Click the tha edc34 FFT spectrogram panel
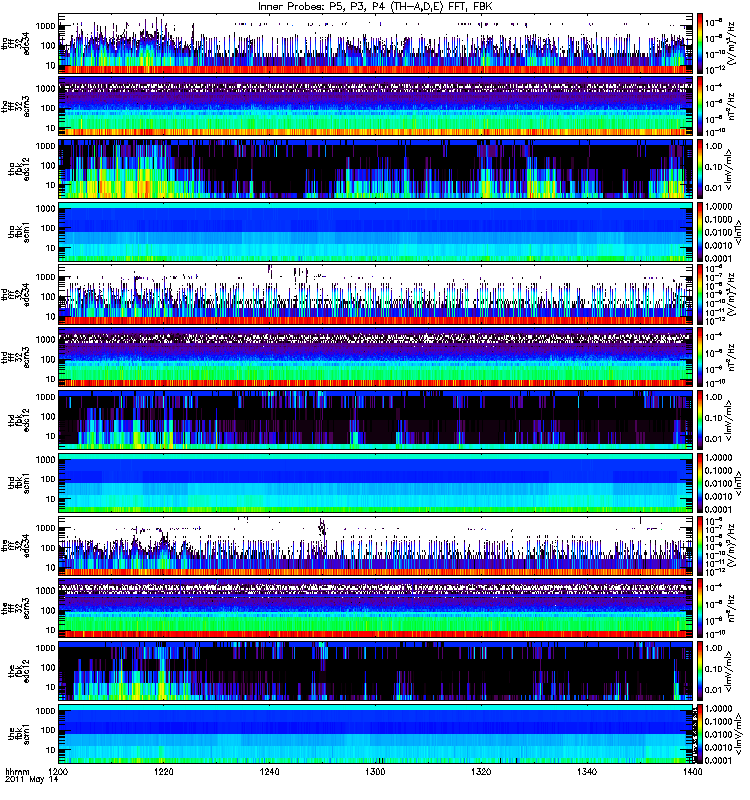Image resolution: width=750 pixels, height=800 pixels. [376, 43]
